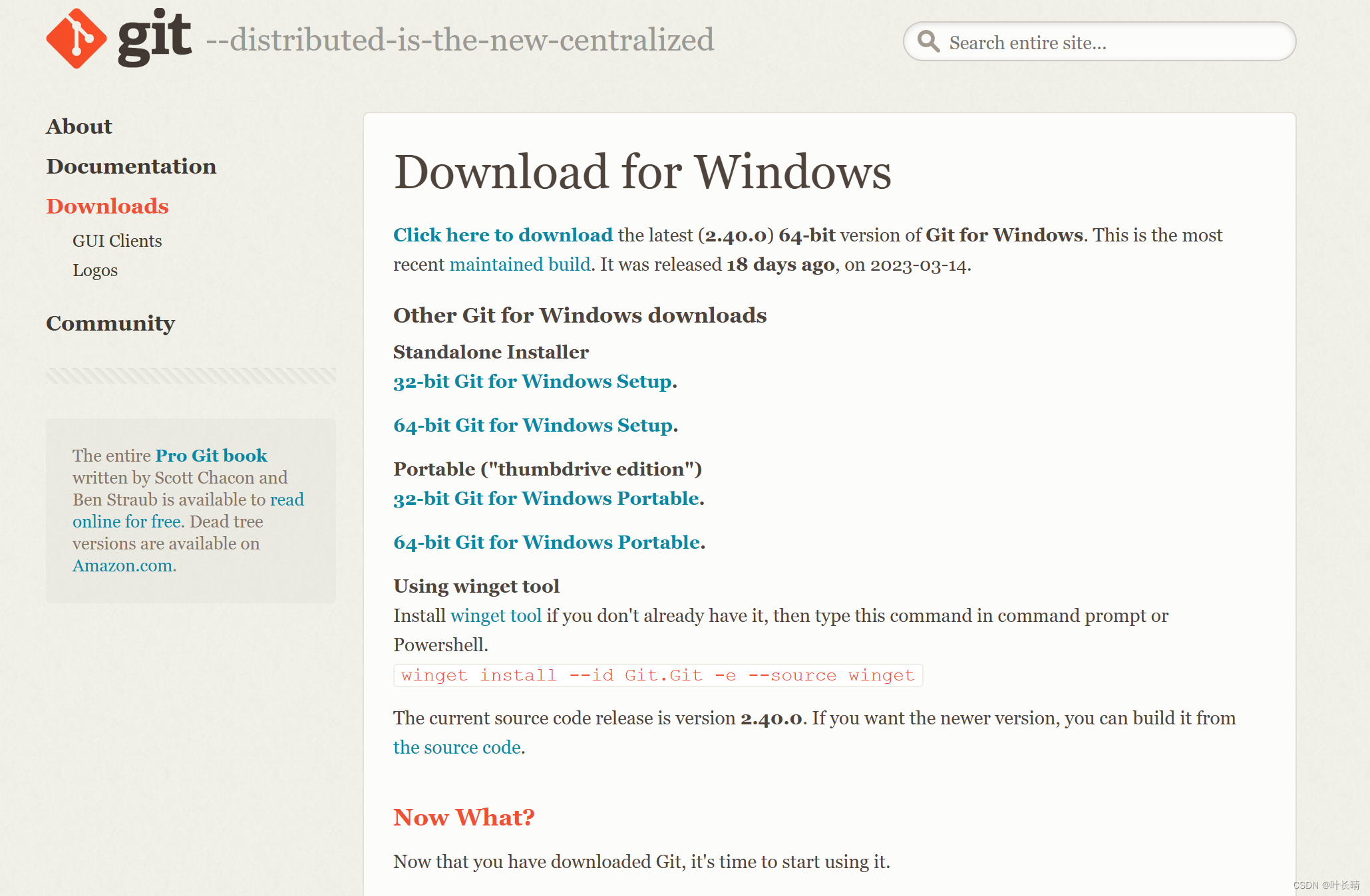Viewport: 1370px width, 896px height.
Task: Download 32-bit Git for Windows Portable
Action: pos(547,498)
